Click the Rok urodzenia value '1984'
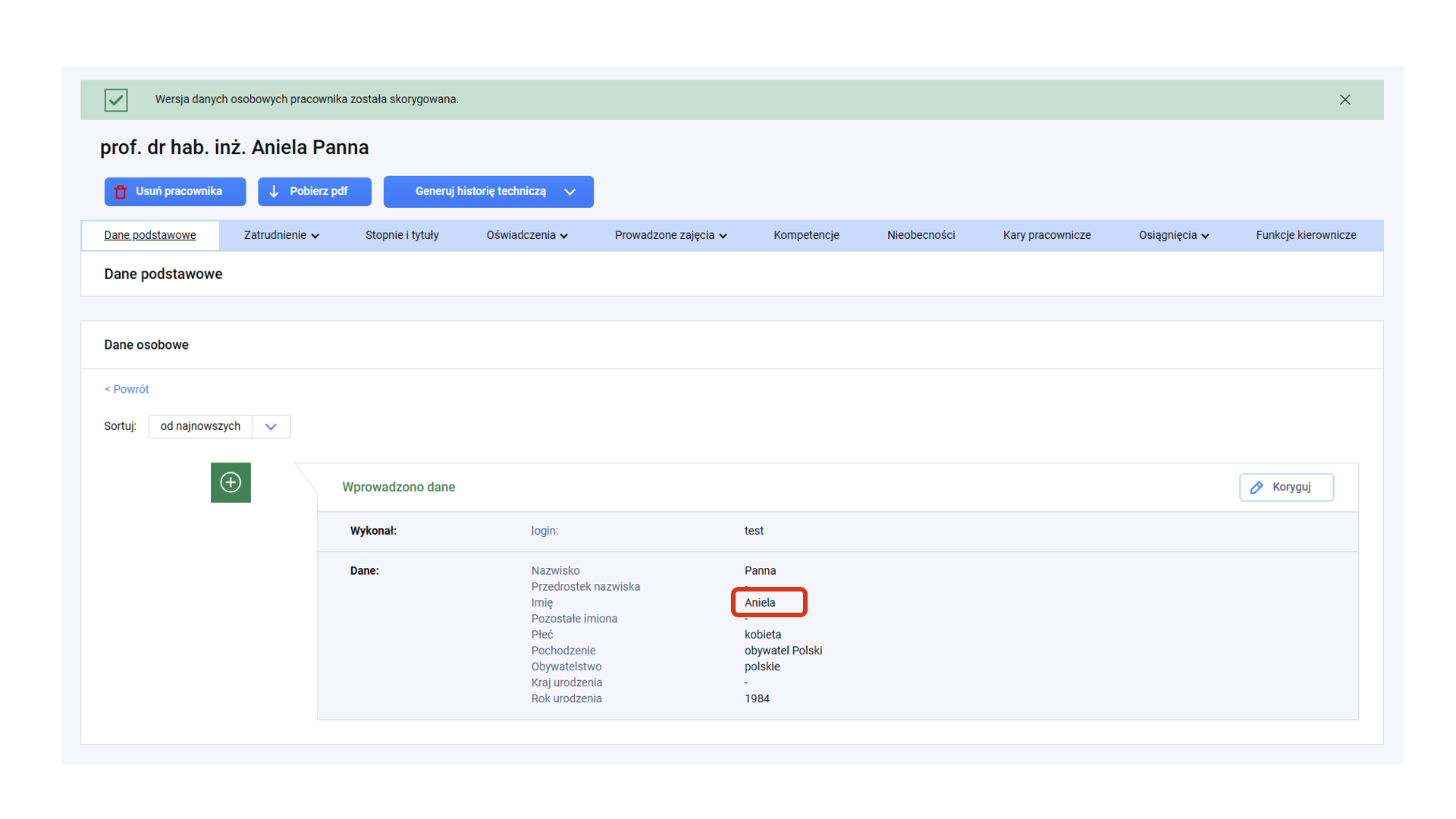The image size is (1456, 819). pos(757,698)
